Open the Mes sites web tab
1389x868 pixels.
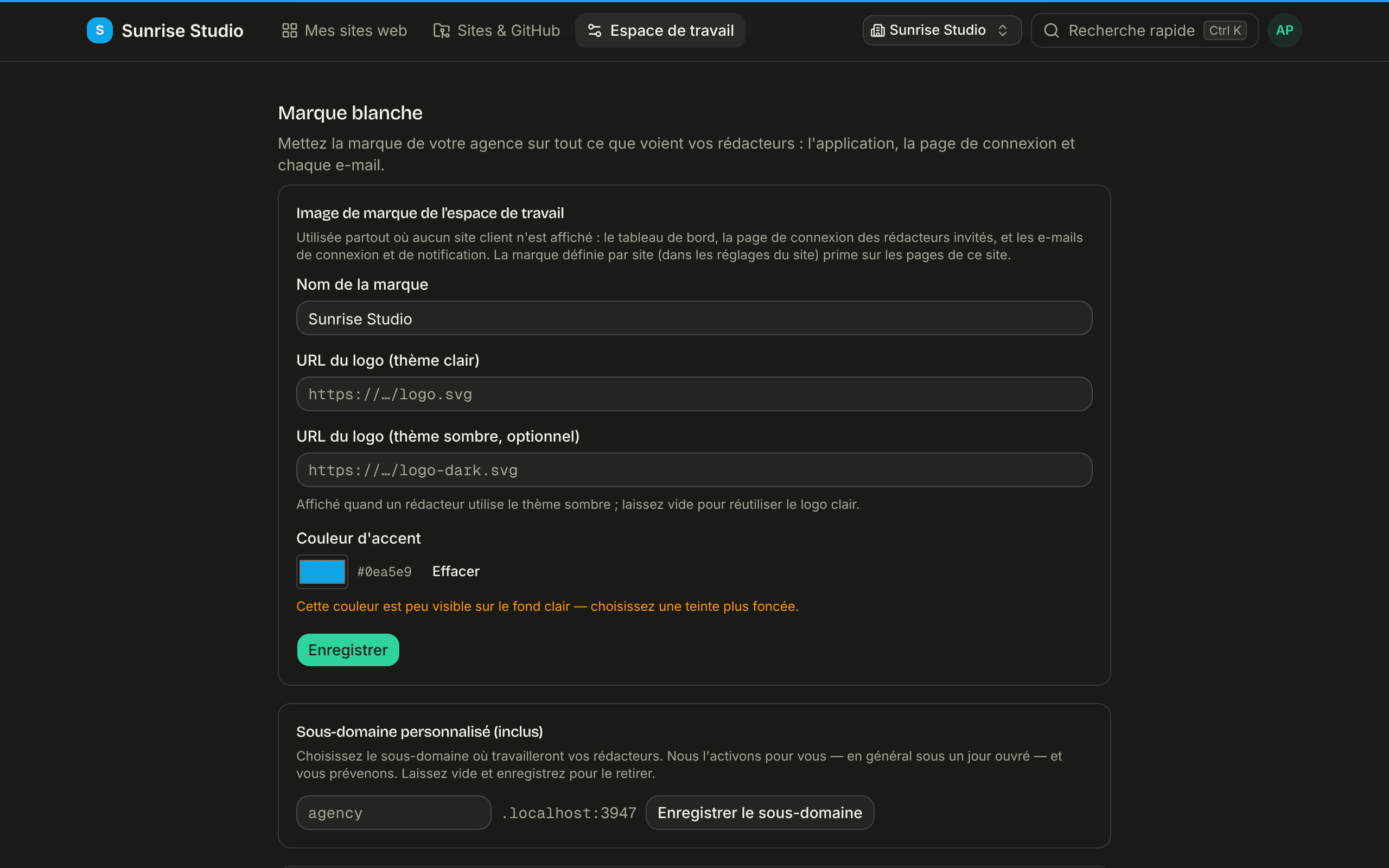point(345,30)
